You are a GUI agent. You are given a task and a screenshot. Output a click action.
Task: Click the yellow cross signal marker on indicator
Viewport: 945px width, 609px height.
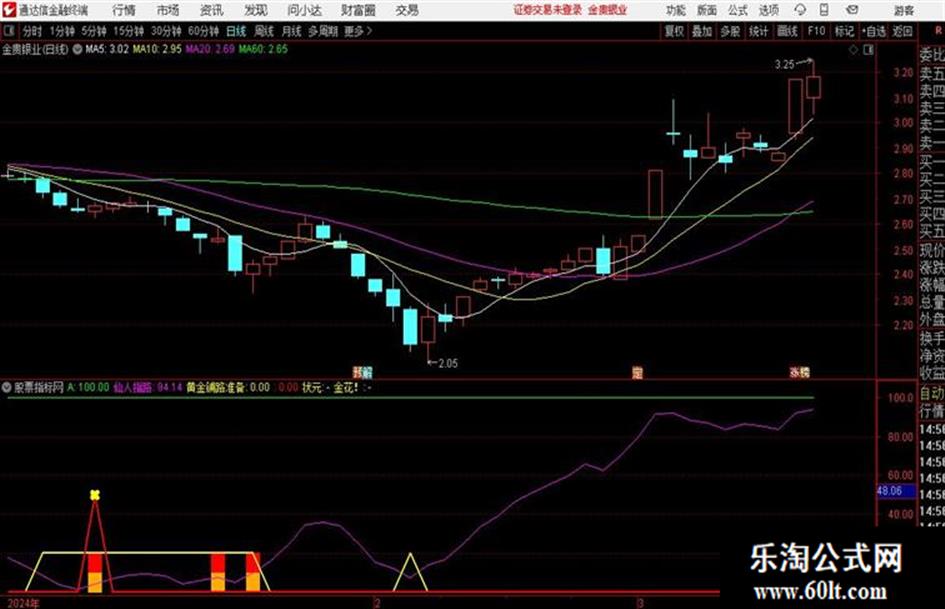click(x=95, y=495)
